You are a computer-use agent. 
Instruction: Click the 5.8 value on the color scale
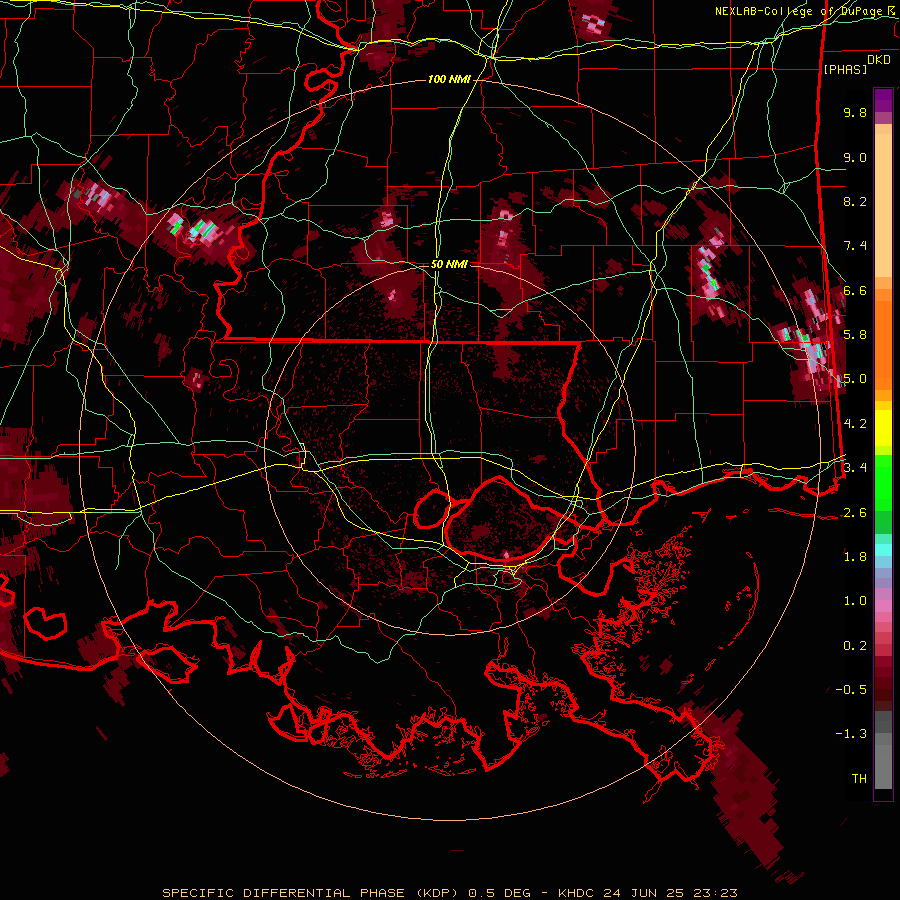click(x=855, y=335)
